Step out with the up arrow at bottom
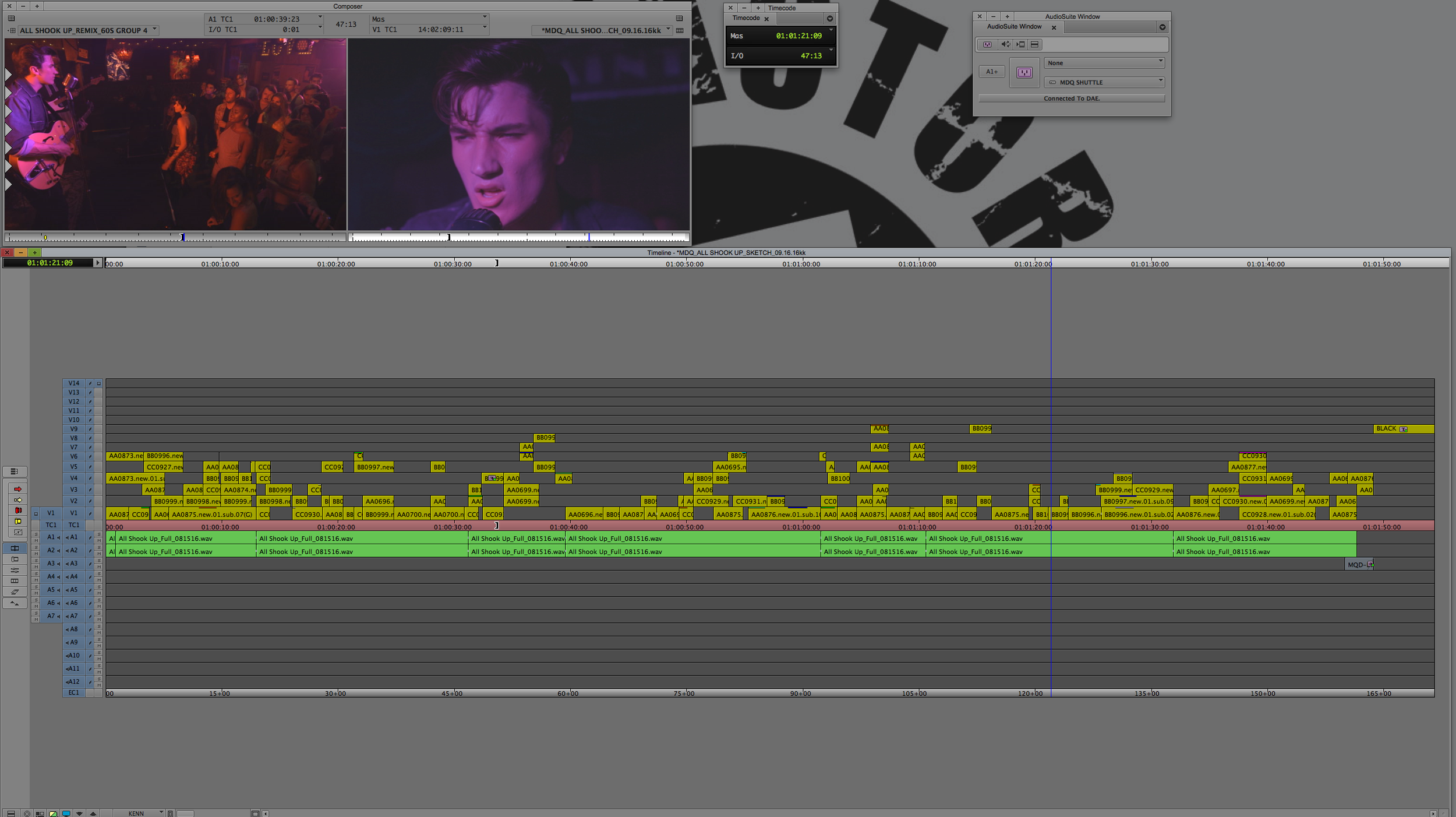The height and width of the screenshot is (817, 1456). click(93, 814)
